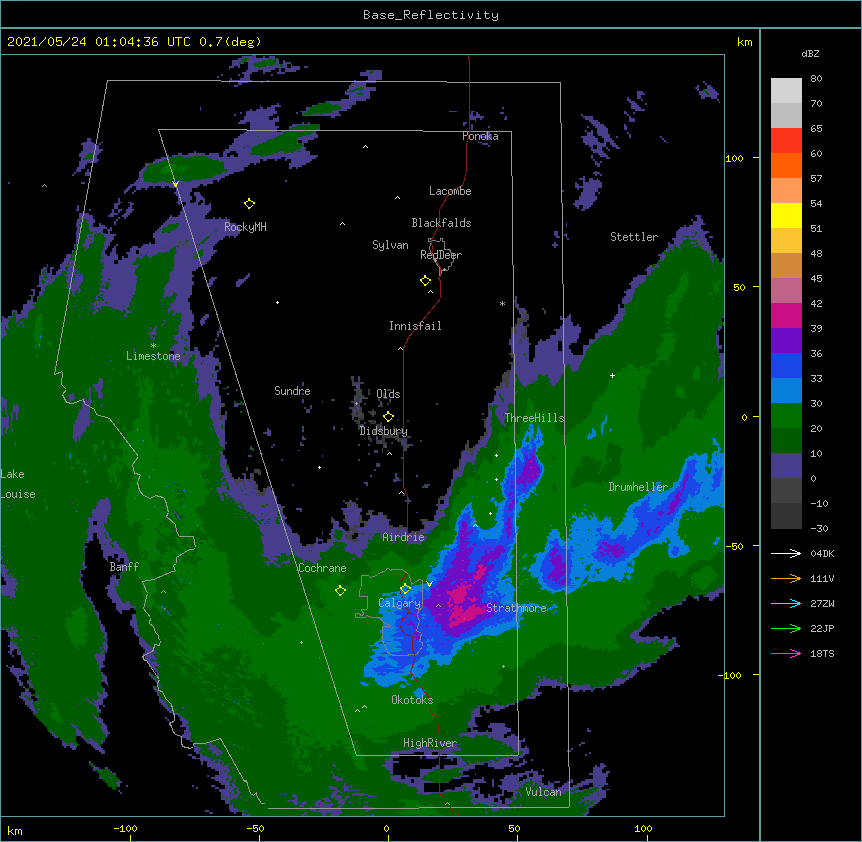862x842 pixels.
Task: Click the yellow diamond marker below Cochrane
Action: 340,591
